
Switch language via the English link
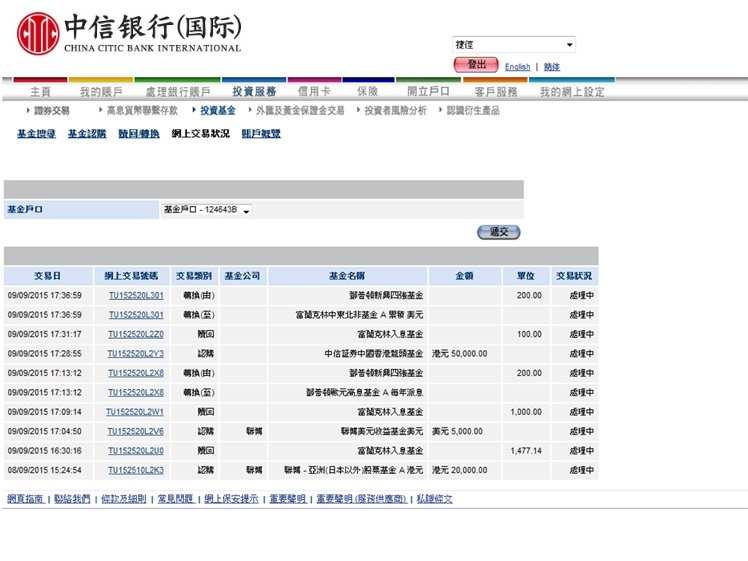click(x=518, y=67)
